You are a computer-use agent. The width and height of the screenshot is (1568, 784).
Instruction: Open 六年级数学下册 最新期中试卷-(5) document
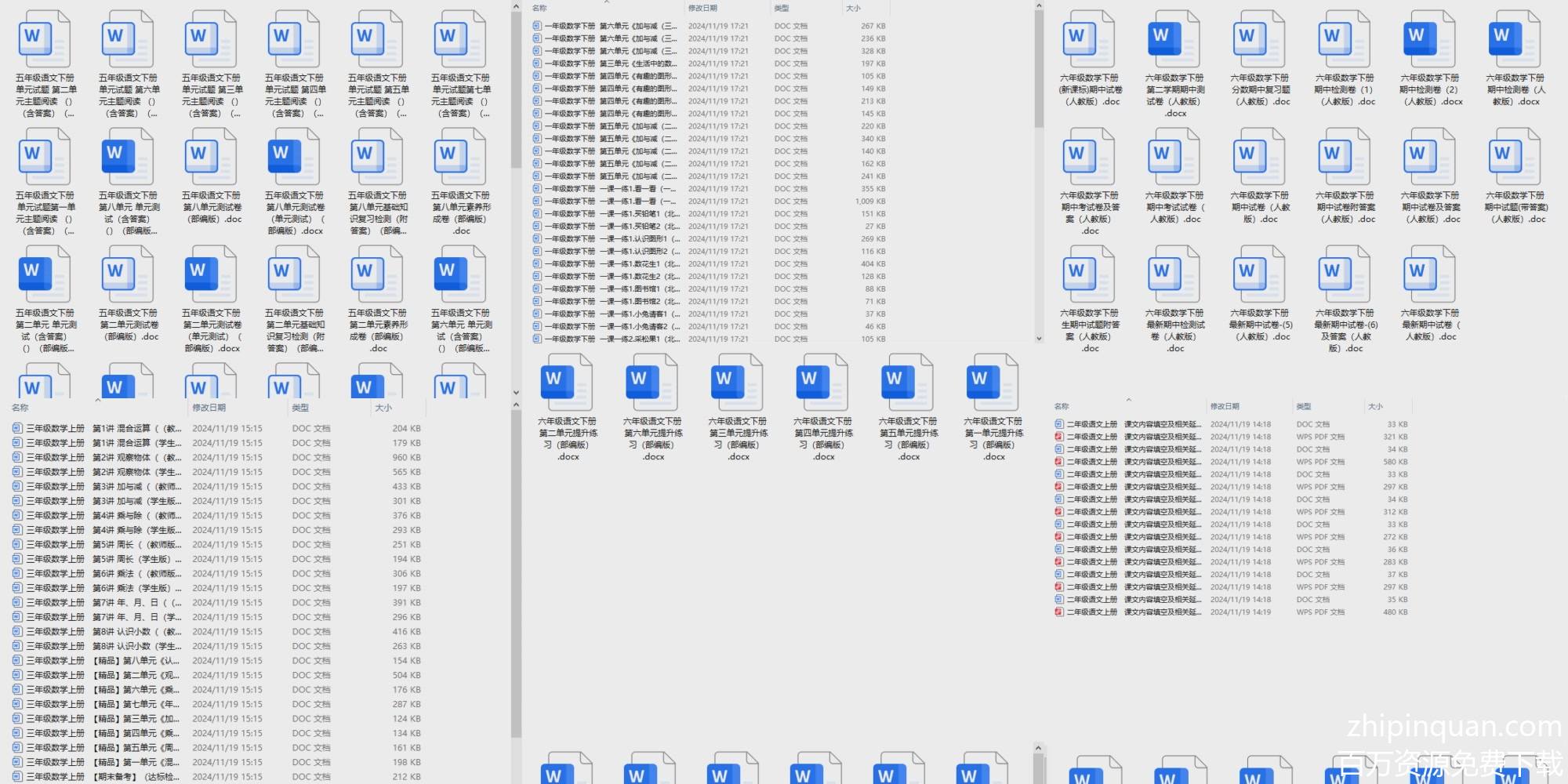pos(1259,274)
